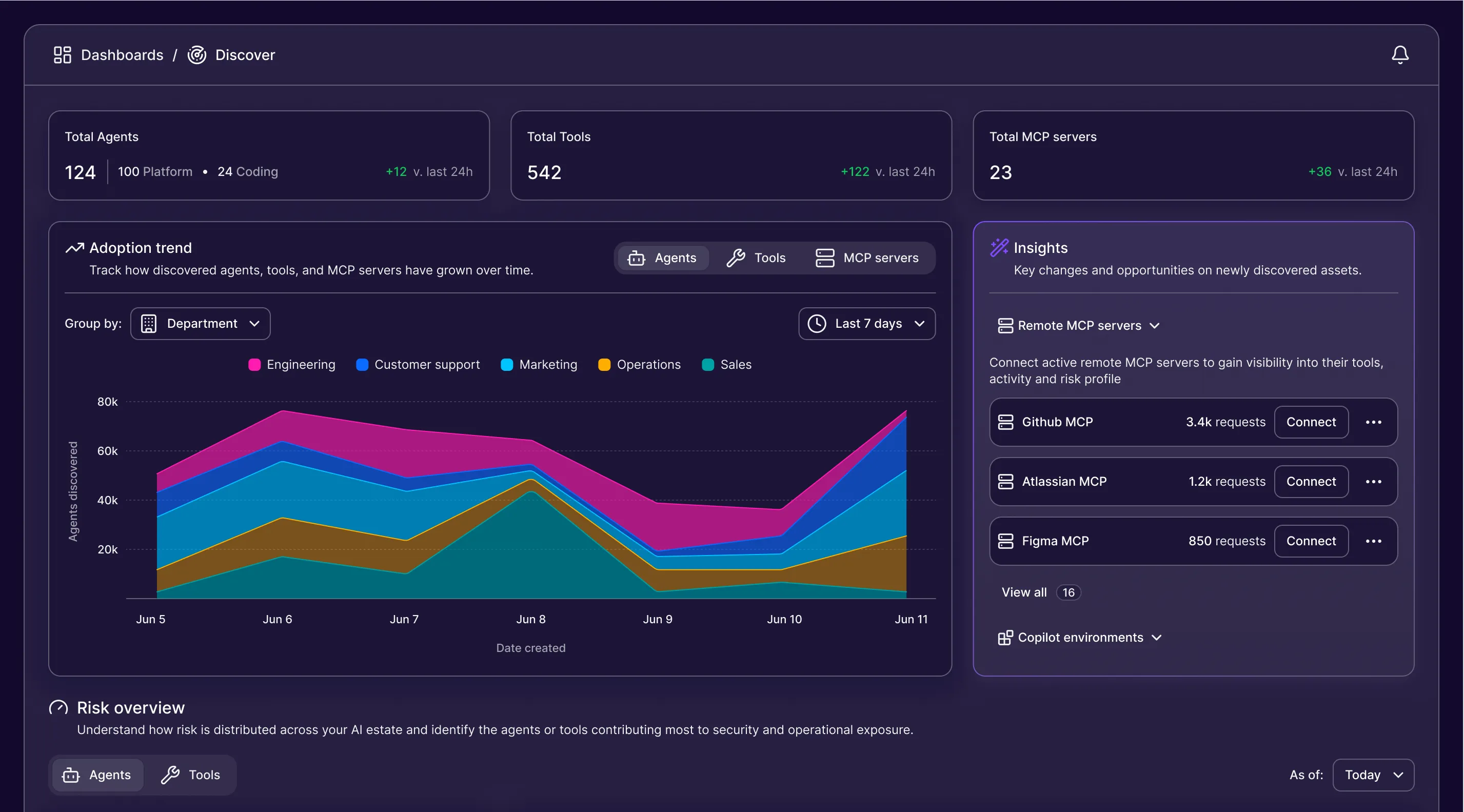Open more options for Atlassian MCP
This screenshot has height=812, width=1464.
click(1374, 481)
